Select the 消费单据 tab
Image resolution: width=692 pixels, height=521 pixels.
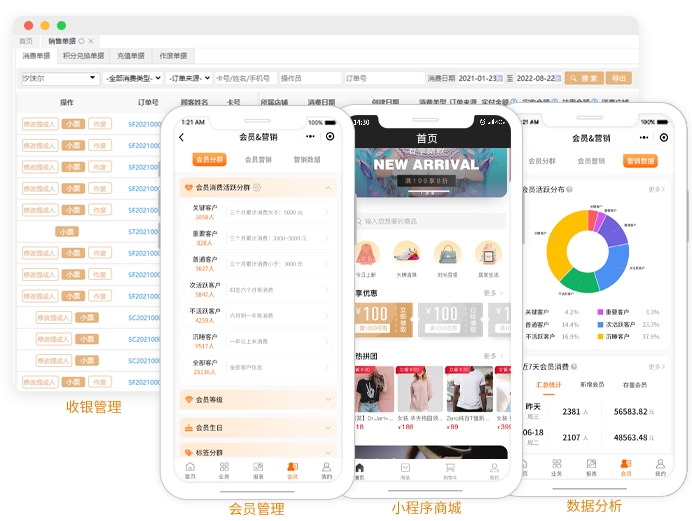coord(36,56)
